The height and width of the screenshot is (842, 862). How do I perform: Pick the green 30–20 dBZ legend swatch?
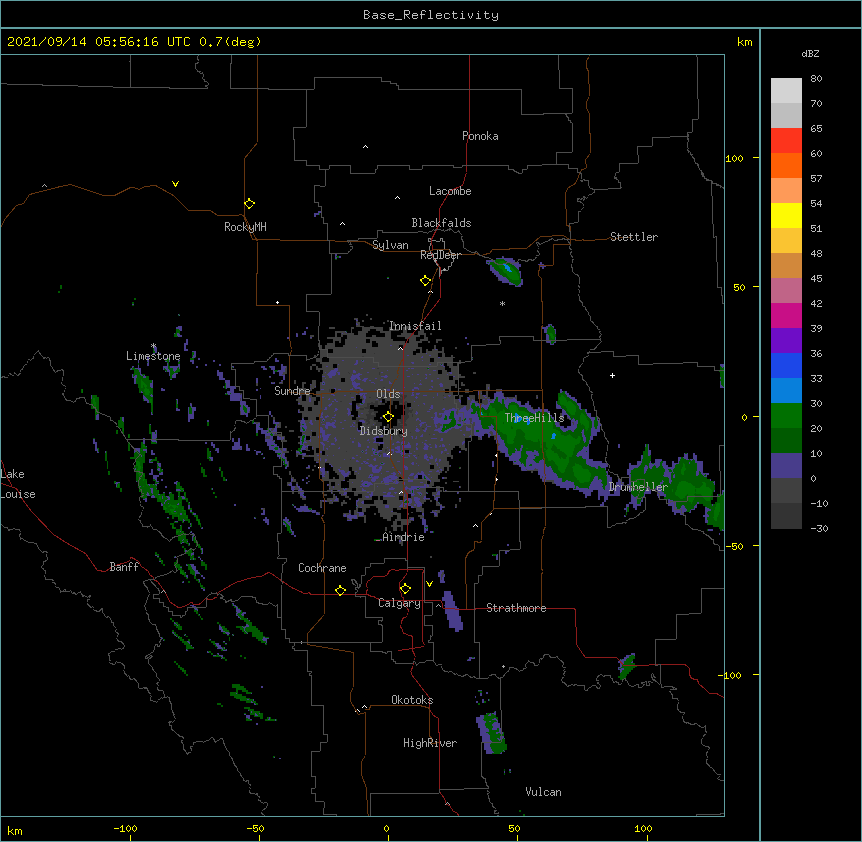[x=786, y=416]
